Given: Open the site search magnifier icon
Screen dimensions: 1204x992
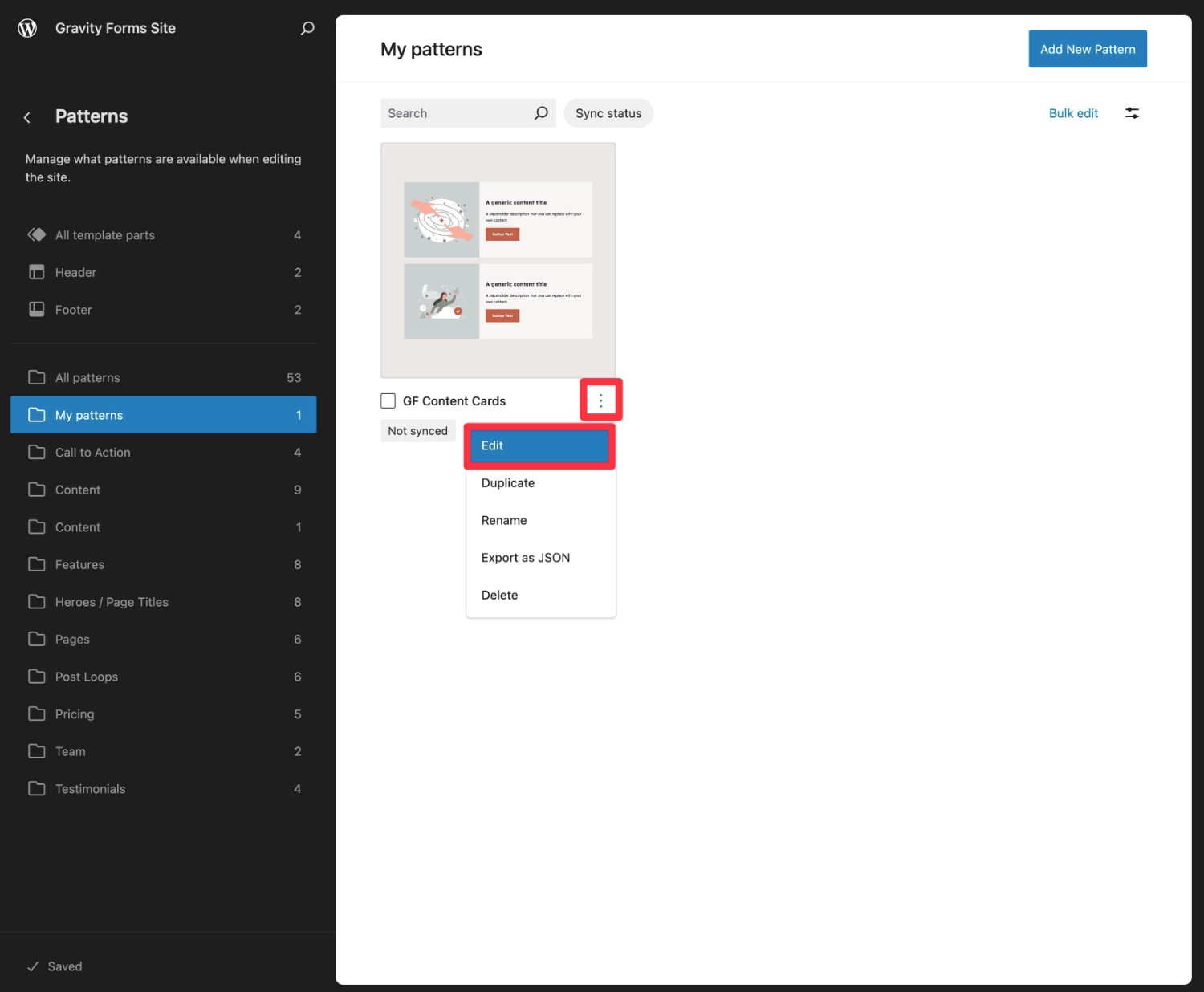Looking at the screenshot, I should click(x=307, y=28).
